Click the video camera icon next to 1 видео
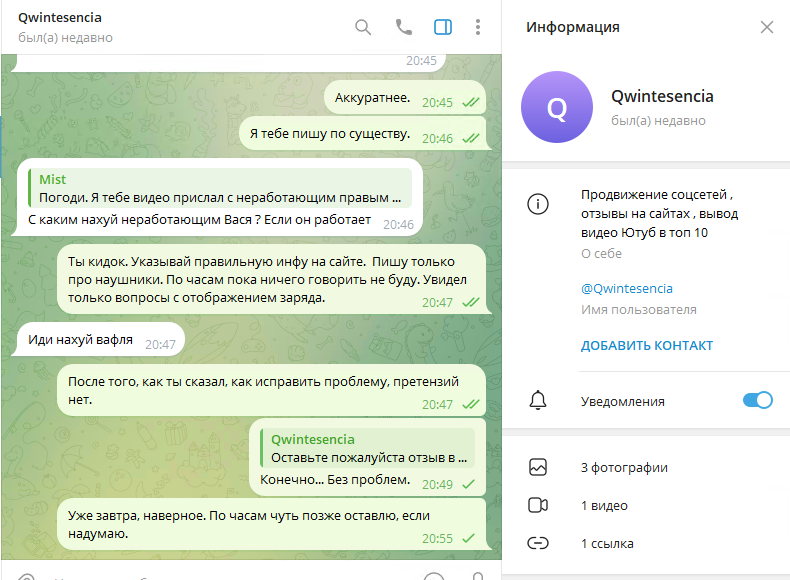Image resolution: width=790 pixels, height=580 pixels. tap(538, 505)
